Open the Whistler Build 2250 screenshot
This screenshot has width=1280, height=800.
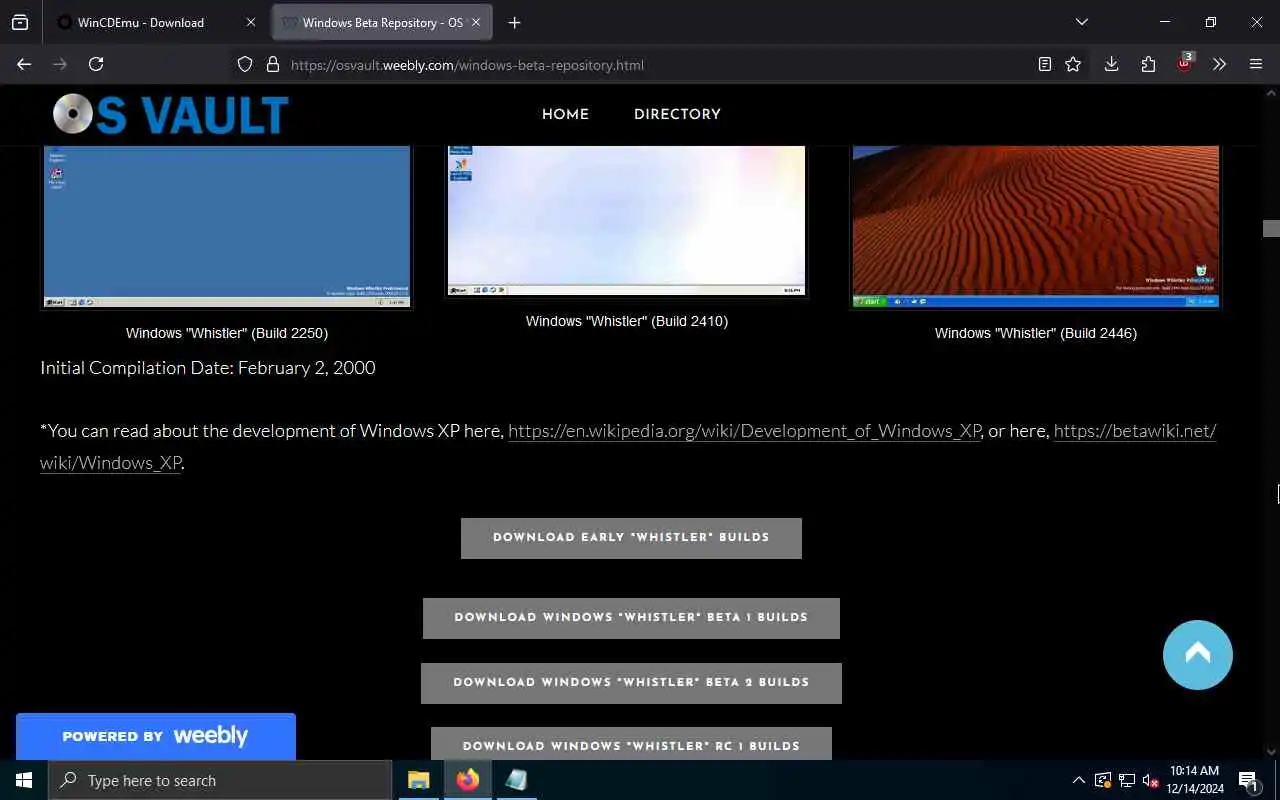[227, 227]
